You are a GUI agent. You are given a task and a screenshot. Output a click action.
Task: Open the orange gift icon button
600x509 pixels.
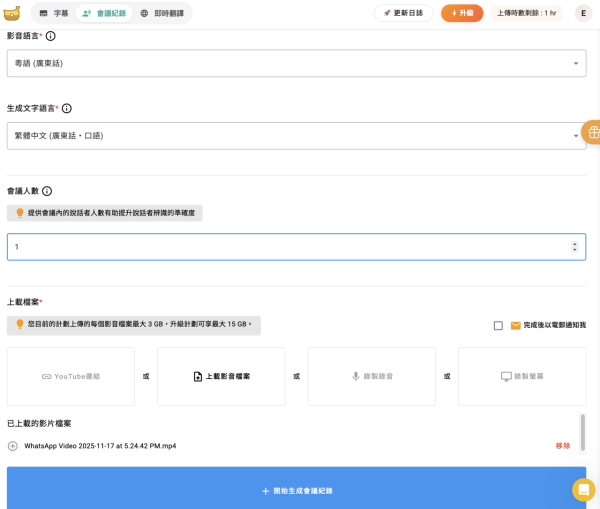(x=592, y=132)
